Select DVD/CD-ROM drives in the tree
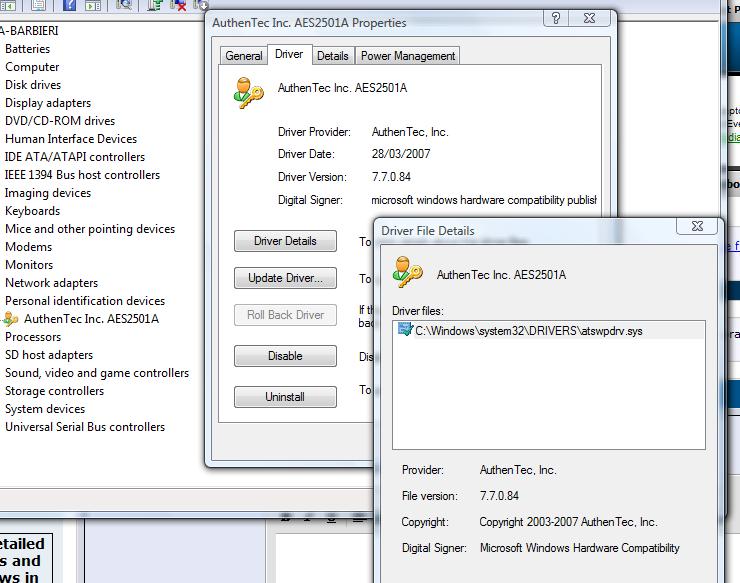 tap(60, 121)
